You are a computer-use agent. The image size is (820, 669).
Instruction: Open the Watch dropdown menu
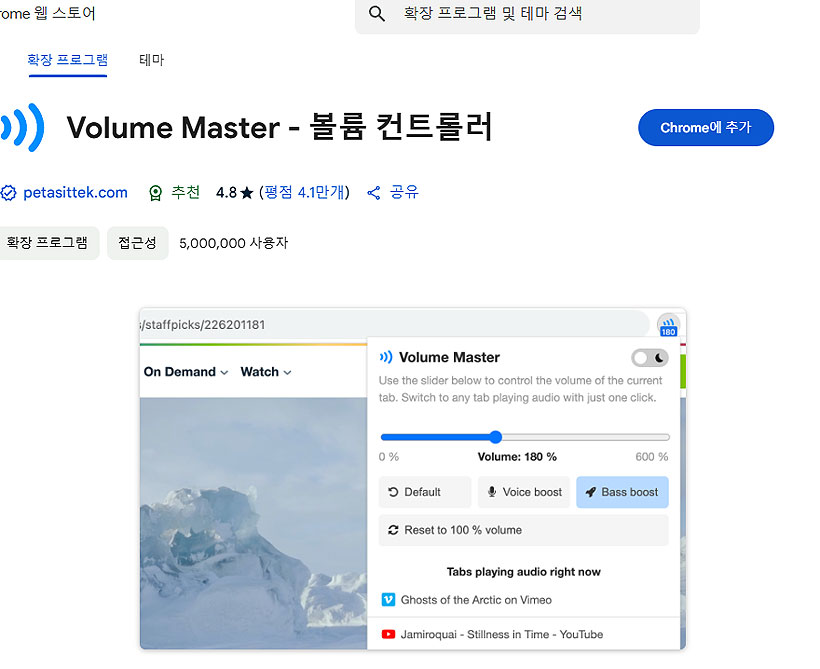pyautogui.click(x=265, y=371)
